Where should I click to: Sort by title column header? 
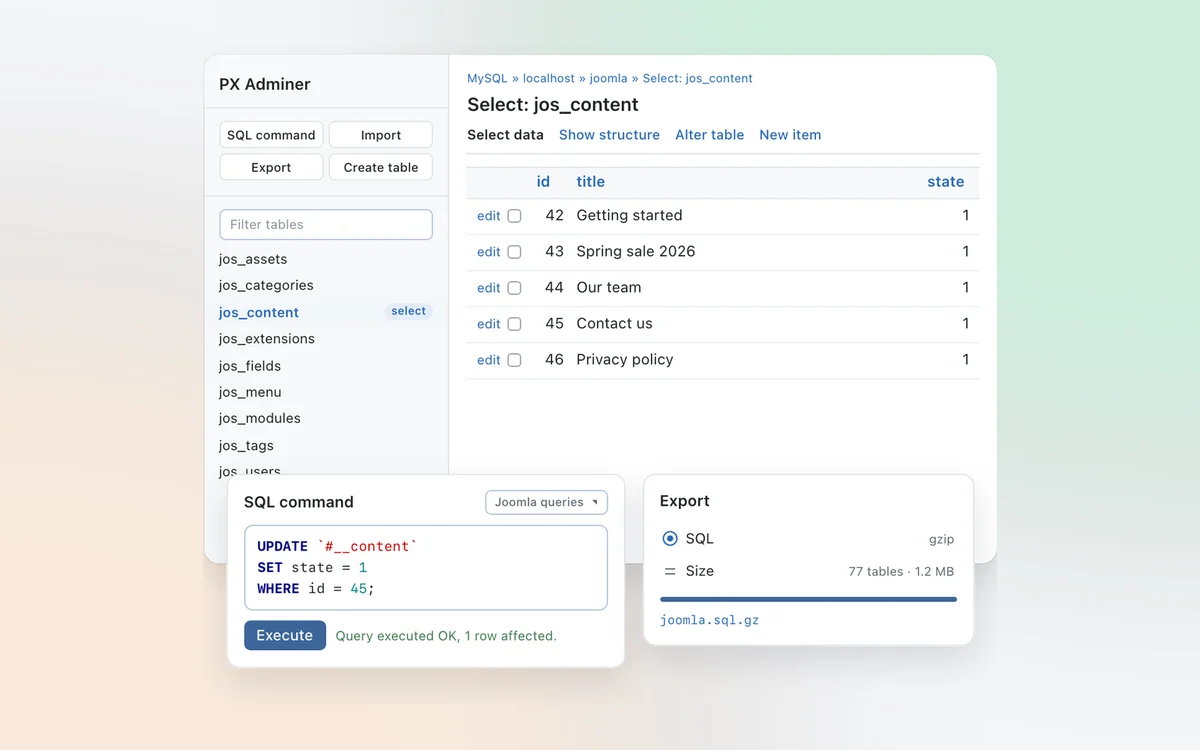click(590, 182)
